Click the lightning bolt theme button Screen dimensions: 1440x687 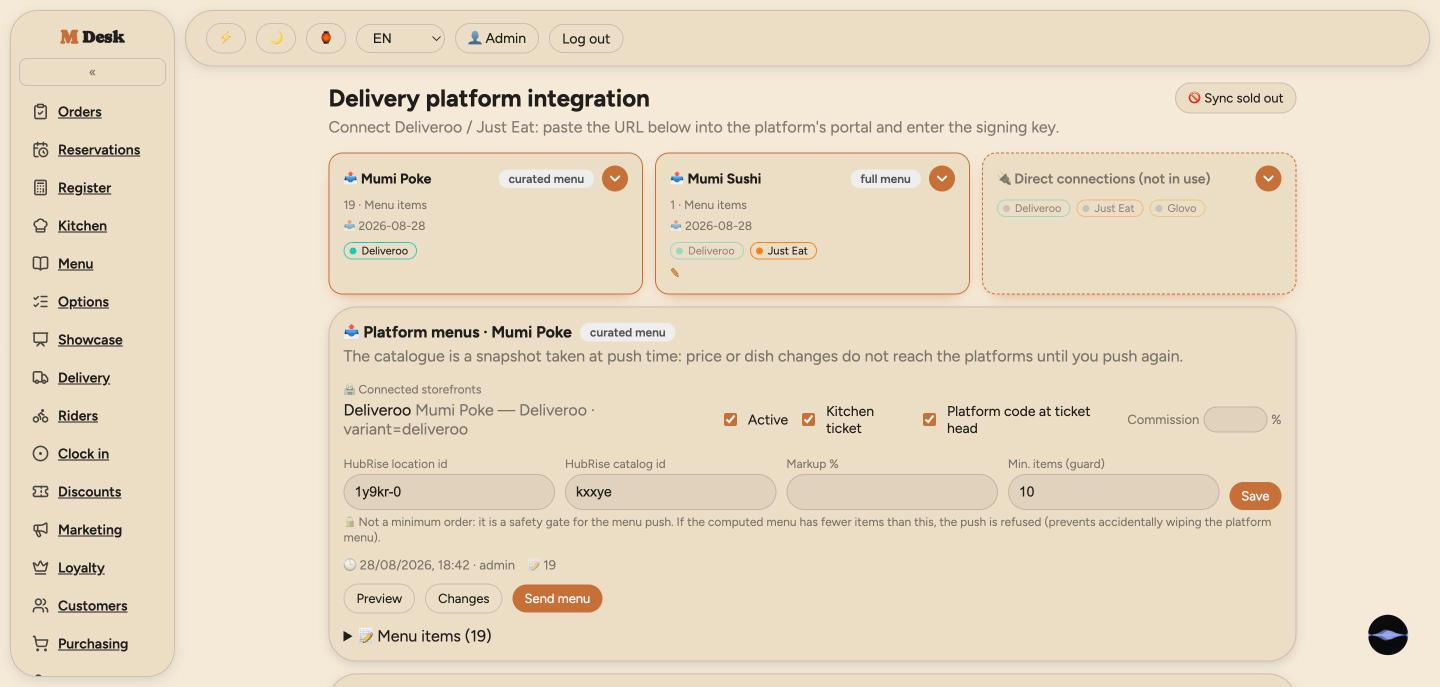tap(226, 38)
